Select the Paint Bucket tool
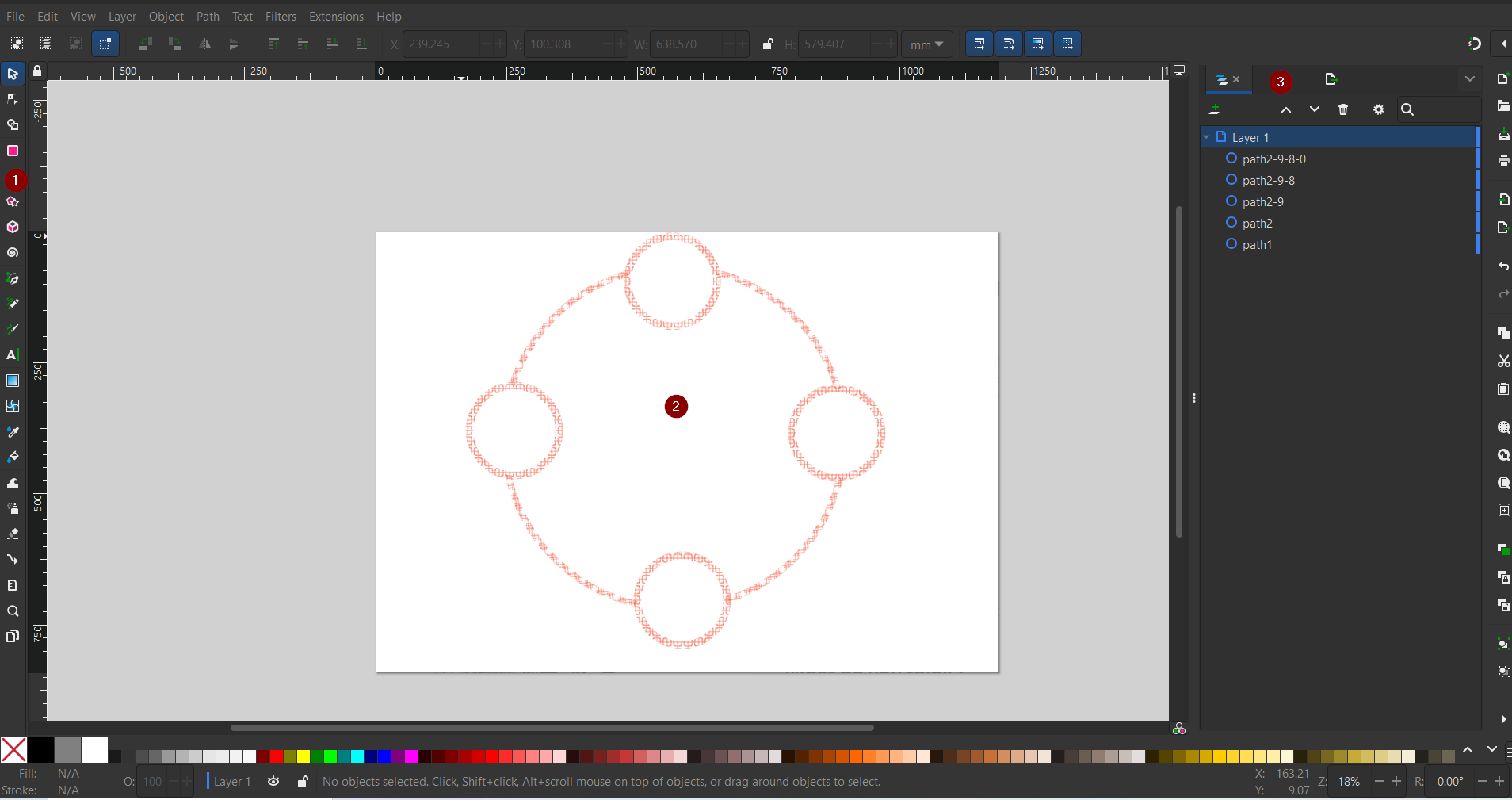1512x800 pixels. click(13, 457)
